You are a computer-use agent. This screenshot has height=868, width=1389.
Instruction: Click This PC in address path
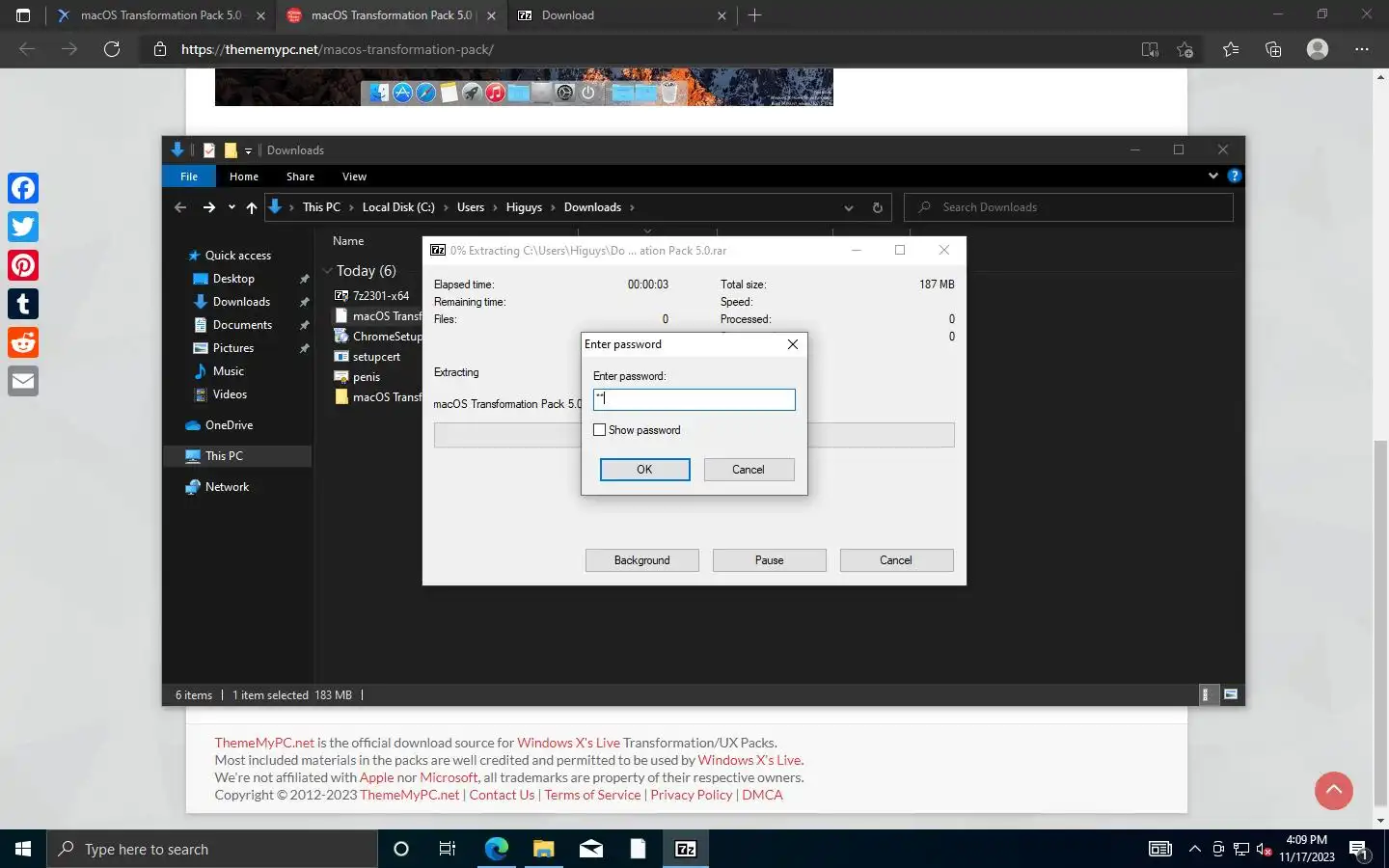pos(321,207)
